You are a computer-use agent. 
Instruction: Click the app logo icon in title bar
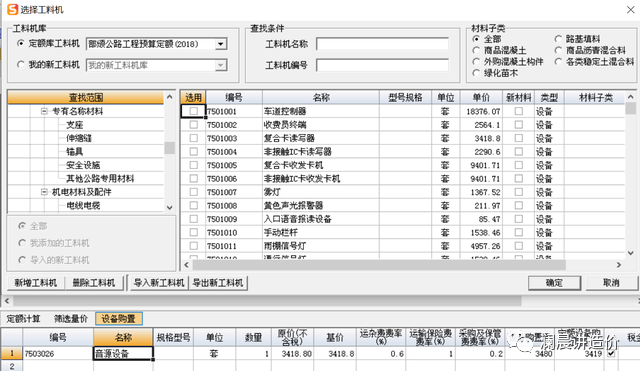point(13,9)
